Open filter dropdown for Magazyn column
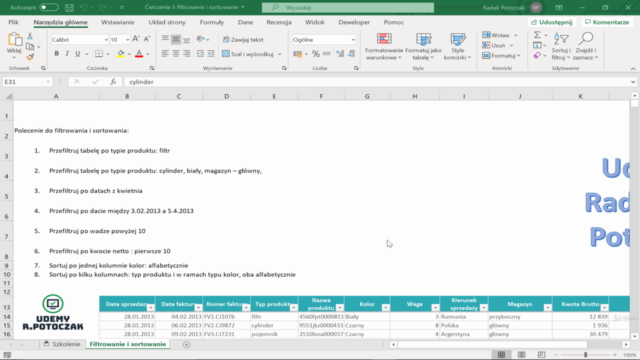The width and height of the screenshot is (640, 360). (x=547, y=308)
